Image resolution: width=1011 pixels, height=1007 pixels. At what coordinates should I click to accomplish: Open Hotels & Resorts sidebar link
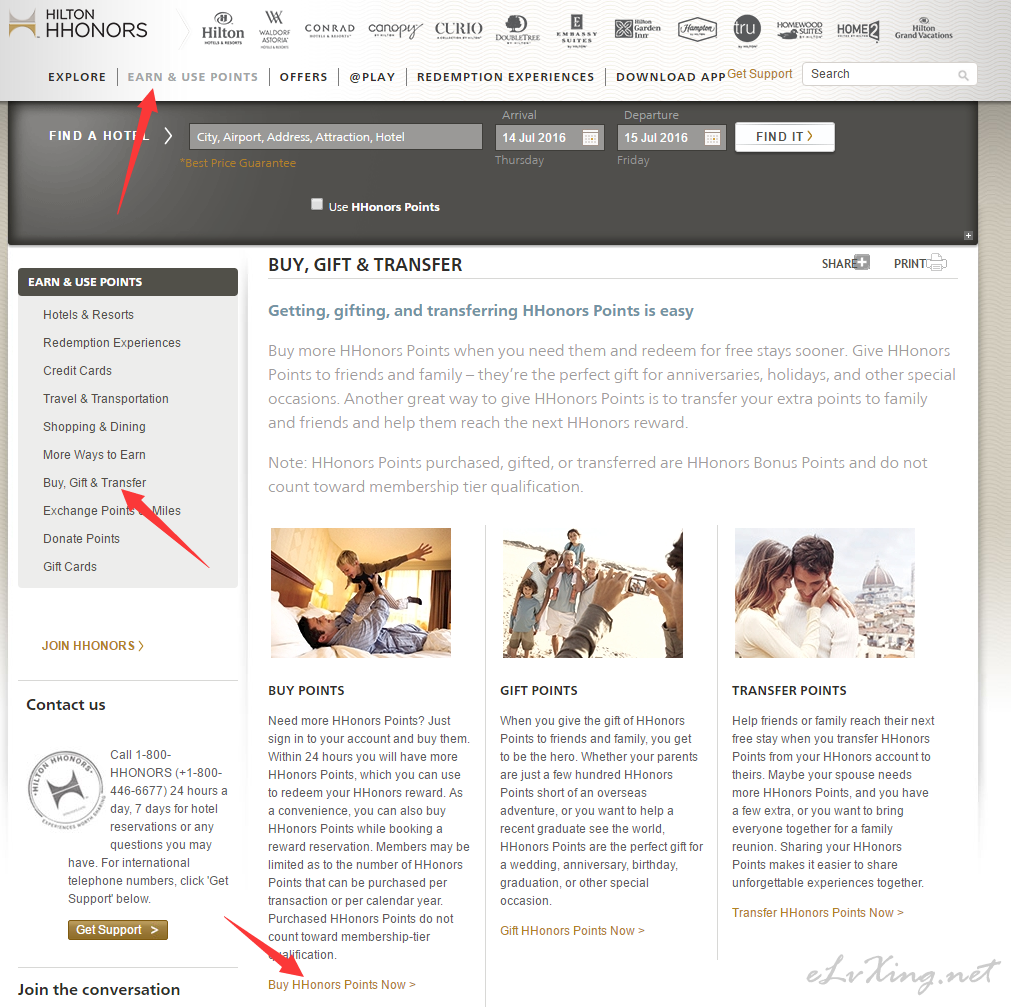[88, 315]
